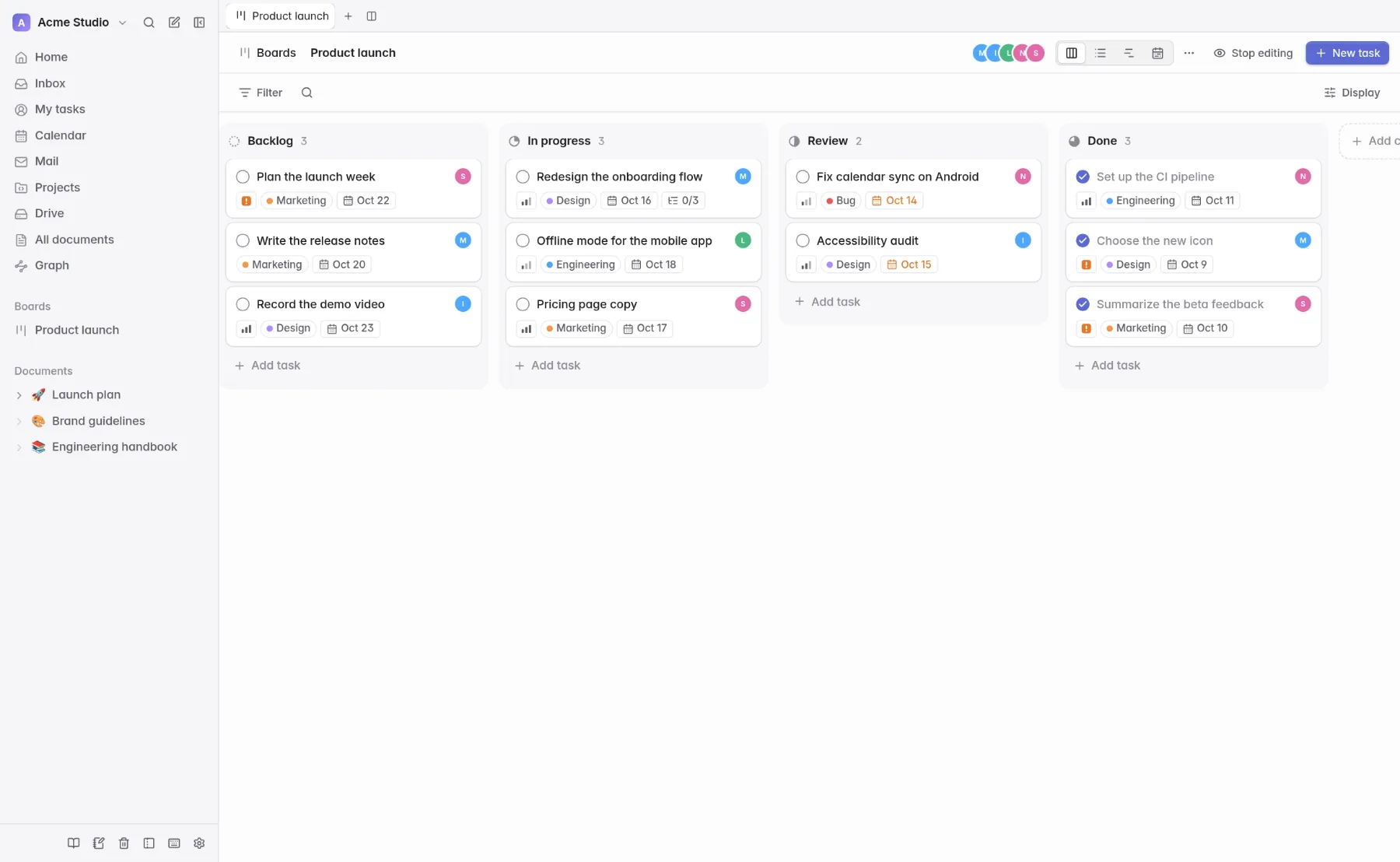
Task: Add task to the Review column
Action: click(x=828, y=302)
